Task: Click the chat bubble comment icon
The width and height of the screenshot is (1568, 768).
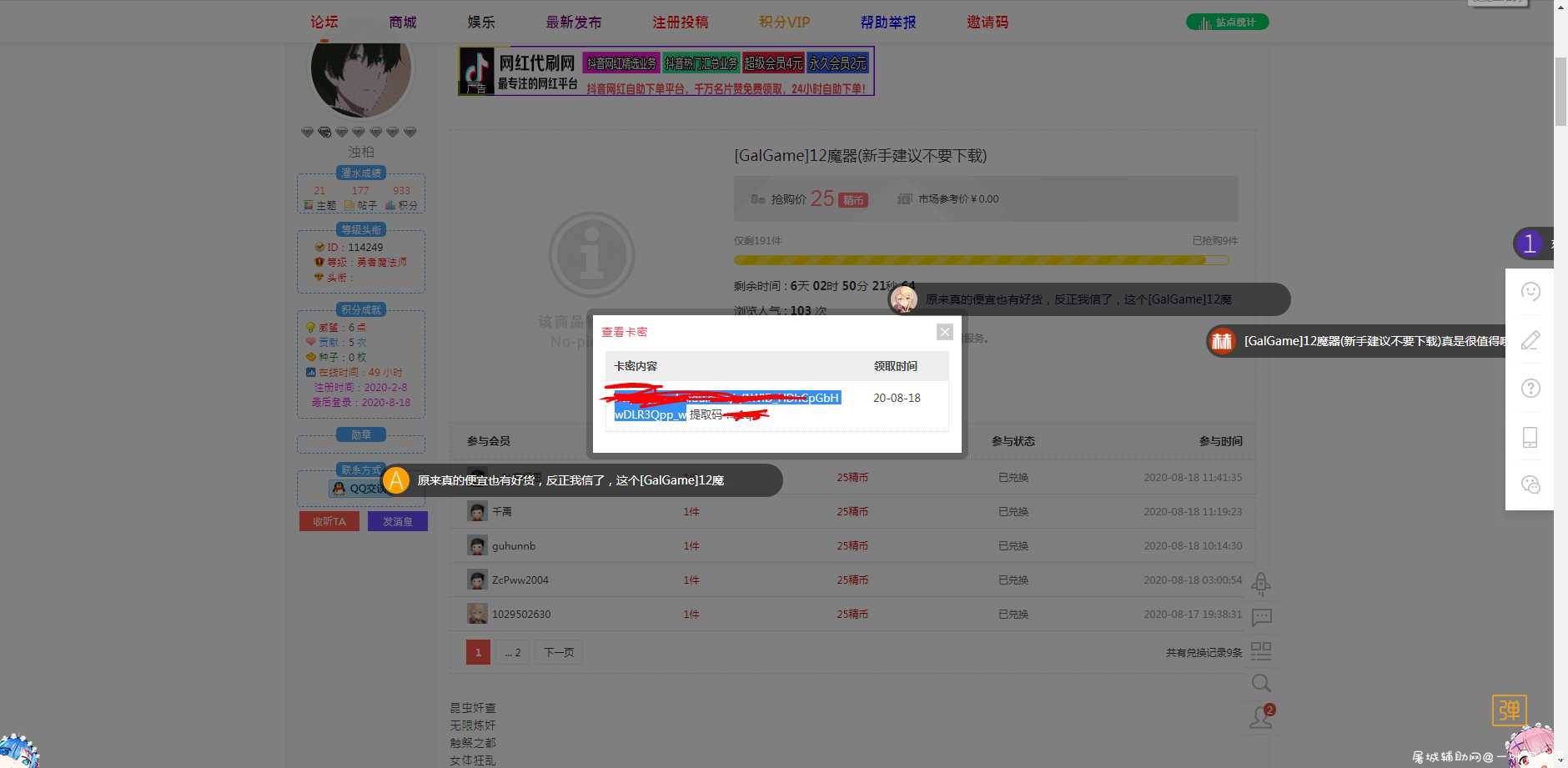Action: tap(1261, 617)
